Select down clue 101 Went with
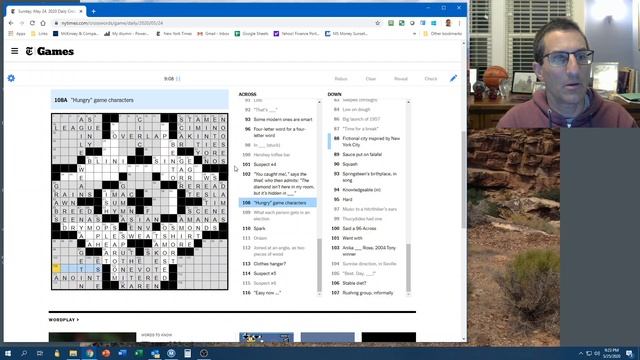 (367, 238)
